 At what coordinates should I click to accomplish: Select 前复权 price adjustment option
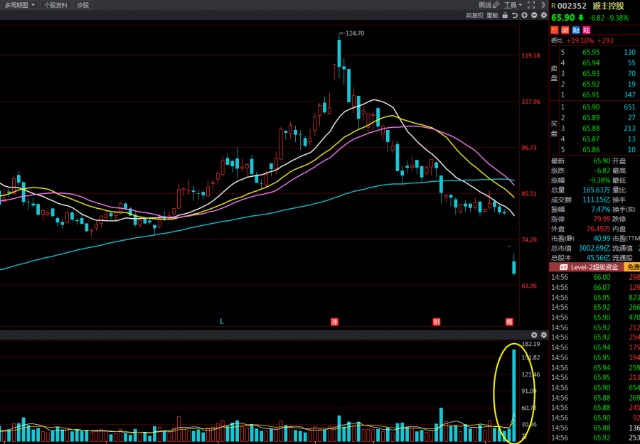(x=474, y=16)
